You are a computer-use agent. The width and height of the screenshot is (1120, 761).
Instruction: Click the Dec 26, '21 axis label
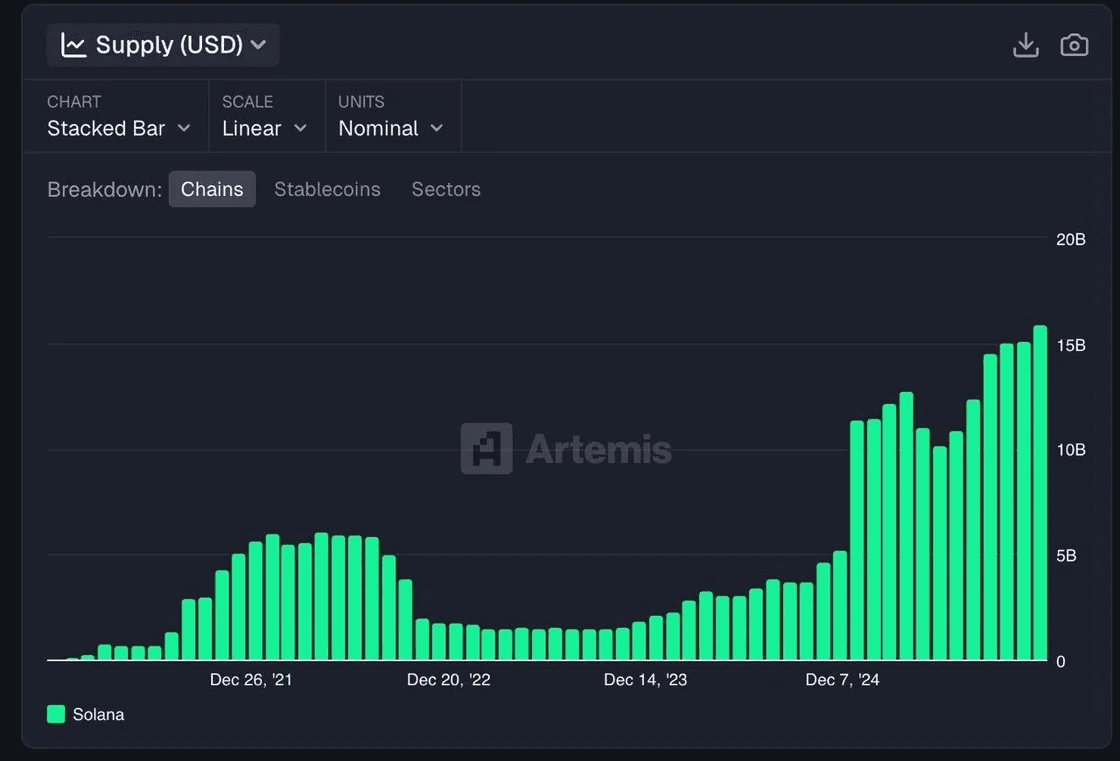click(x=251, y=680)
